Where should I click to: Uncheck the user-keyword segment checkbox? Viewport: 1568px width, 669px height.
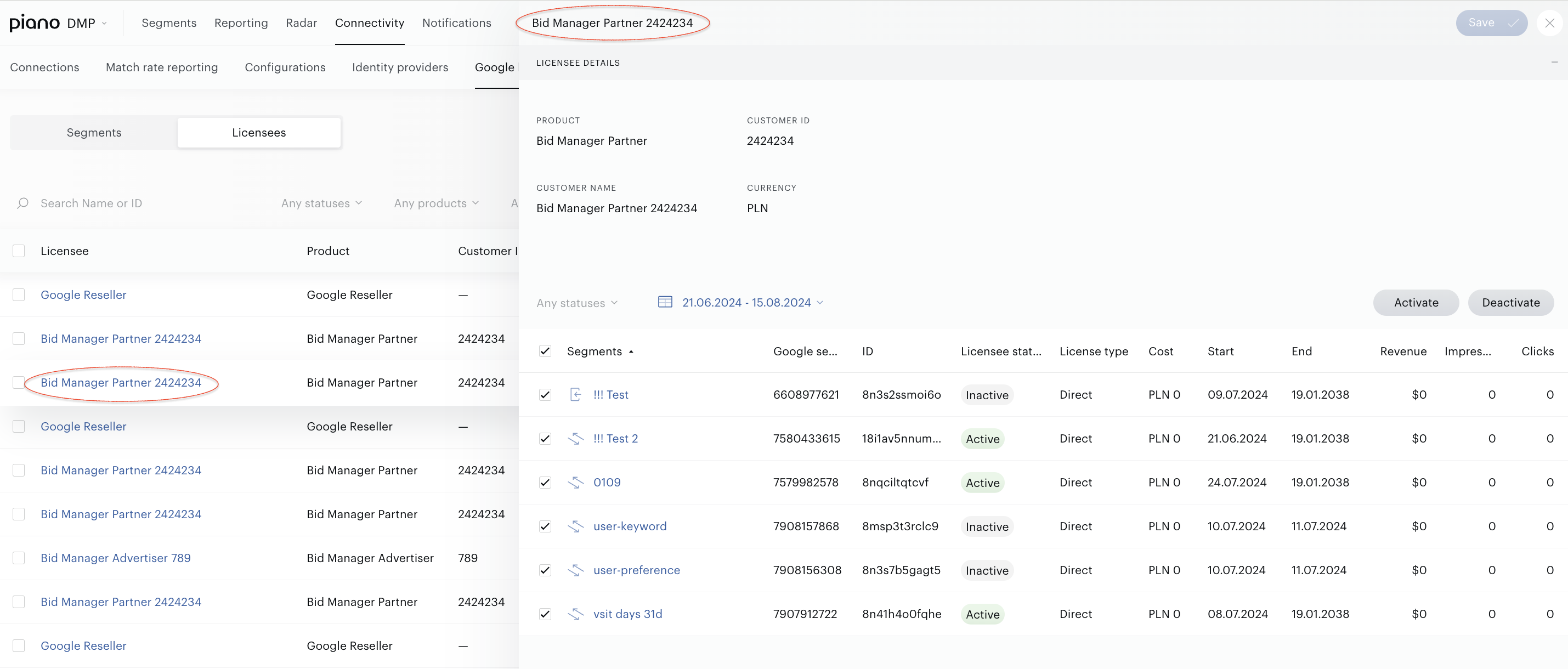pyautogui.click(x=545, y=526)
